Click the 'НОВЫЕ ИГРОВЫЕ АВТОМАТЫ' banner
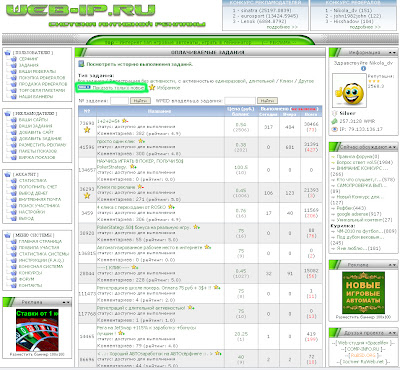Image resolution: width=400 pixels, height=370 pixels. pyautogui.click(x=363, y=293)
